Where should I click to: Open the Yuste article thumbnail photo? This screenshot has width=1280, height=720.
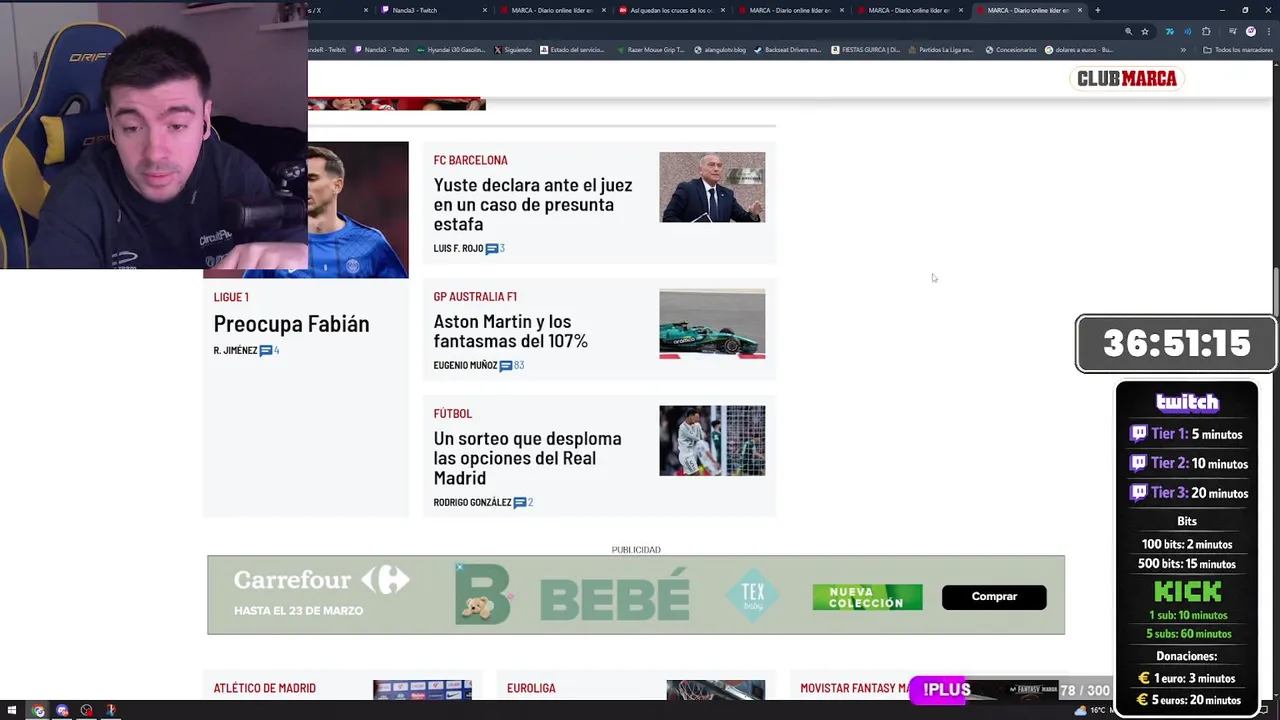click(712, 187)
